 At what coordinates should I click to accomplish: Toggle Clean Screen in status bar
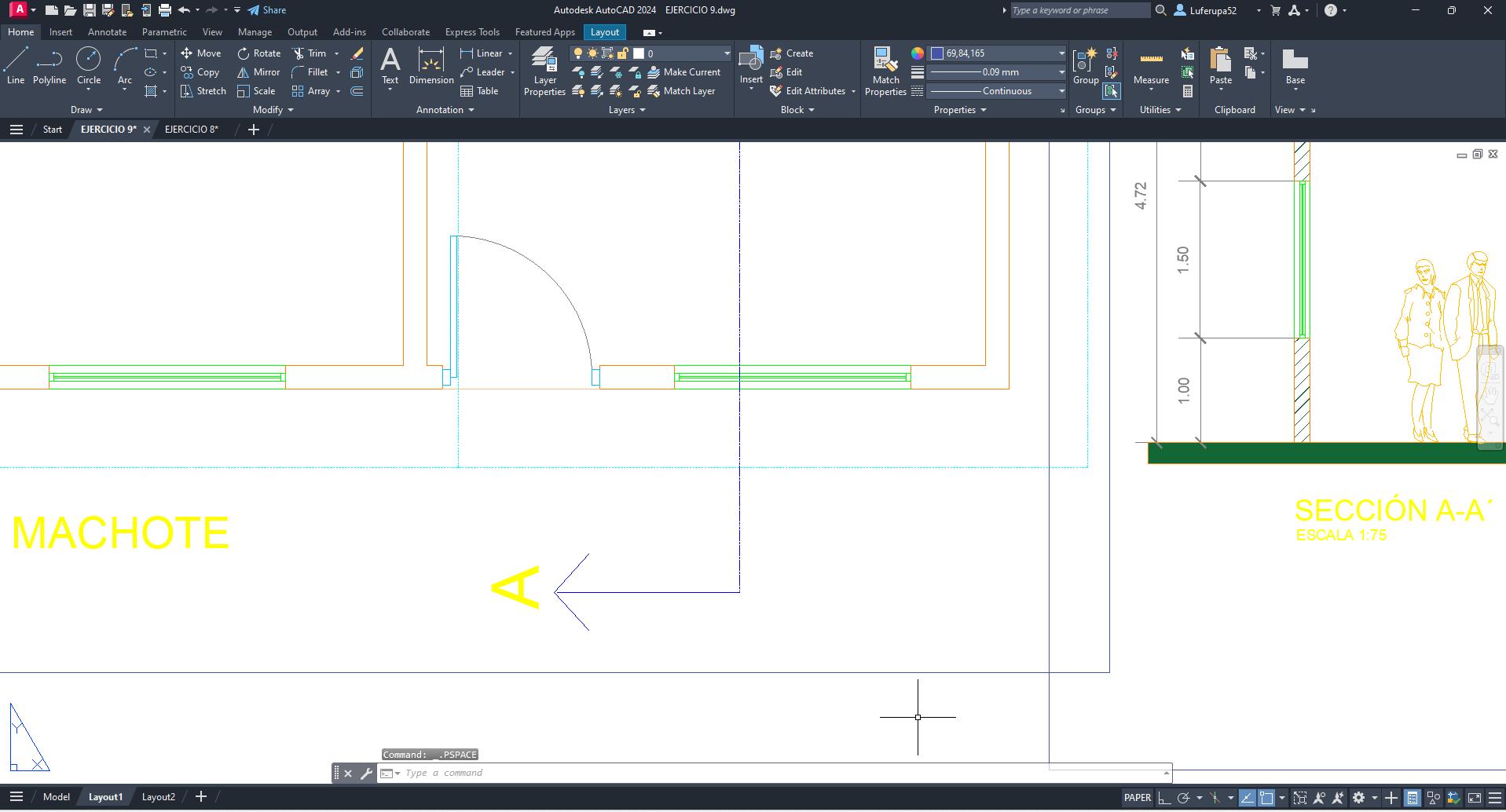pyautogui.click(x=1475, y=798)
